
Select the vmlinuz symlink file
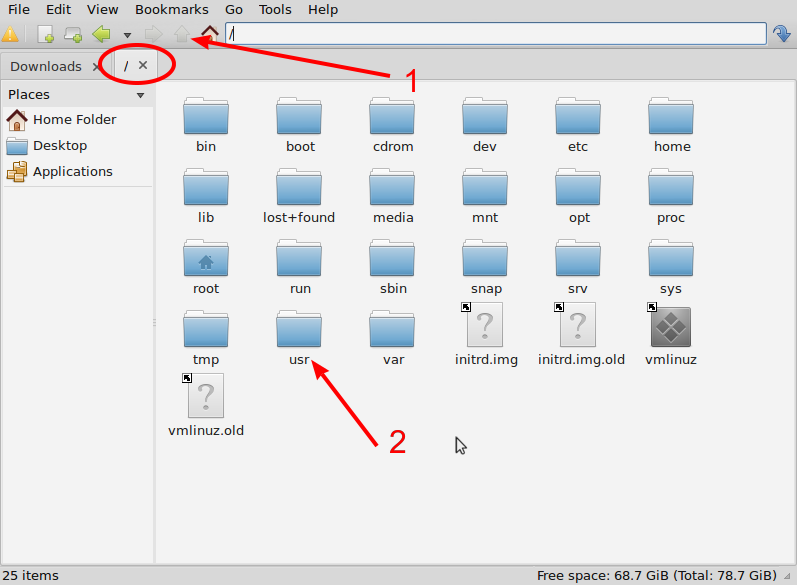(669, 325)
